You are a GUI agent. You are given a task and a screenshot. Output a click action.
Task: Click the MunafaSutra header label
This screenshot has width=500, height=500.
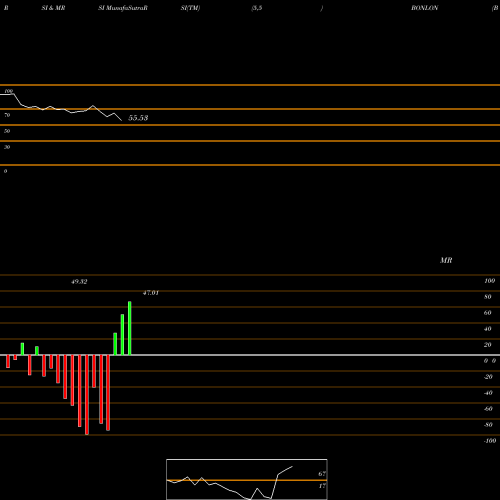[x=123, y=8]
